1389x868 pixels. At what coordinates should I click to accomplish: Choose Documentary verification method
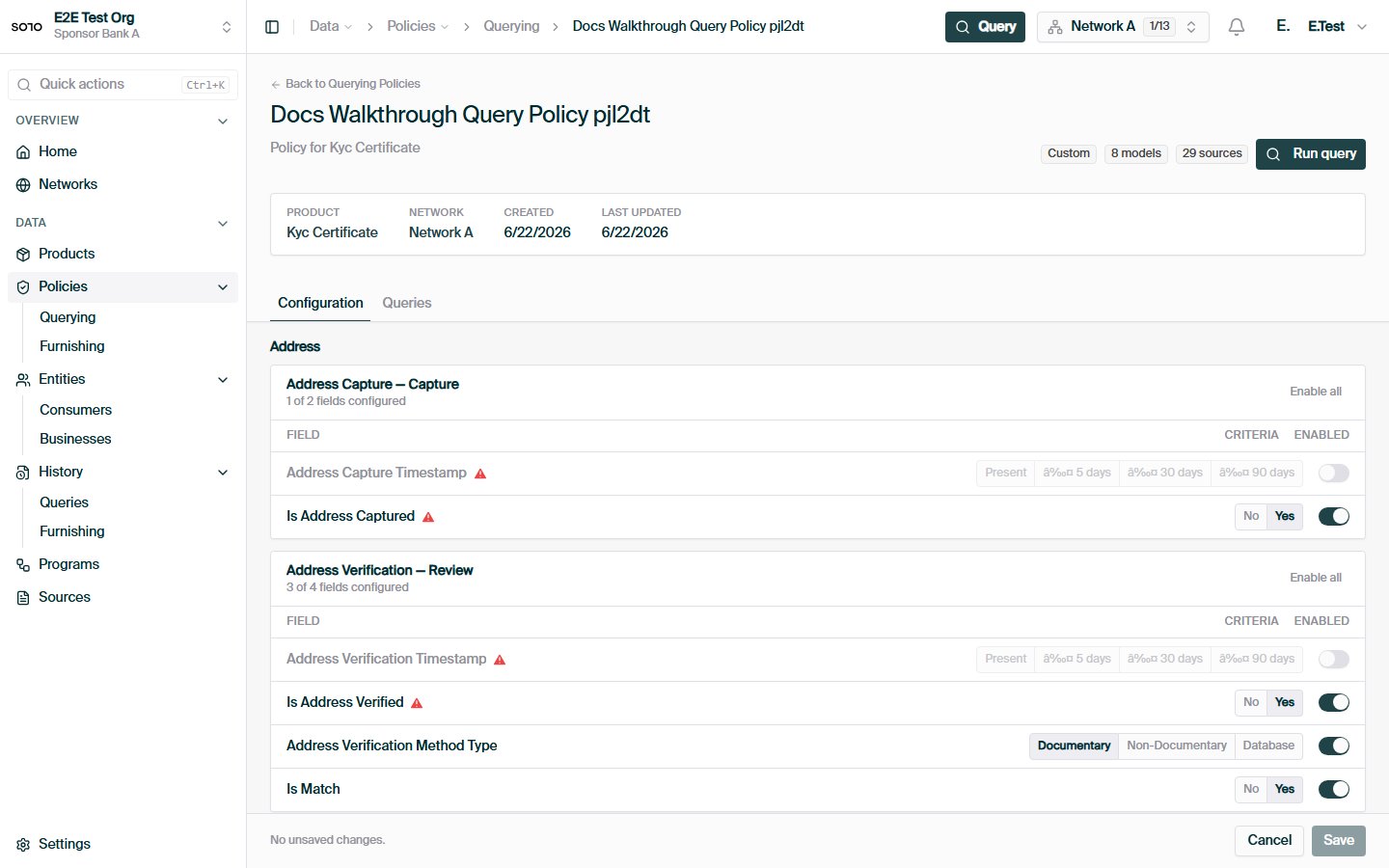pos(1074,746)
